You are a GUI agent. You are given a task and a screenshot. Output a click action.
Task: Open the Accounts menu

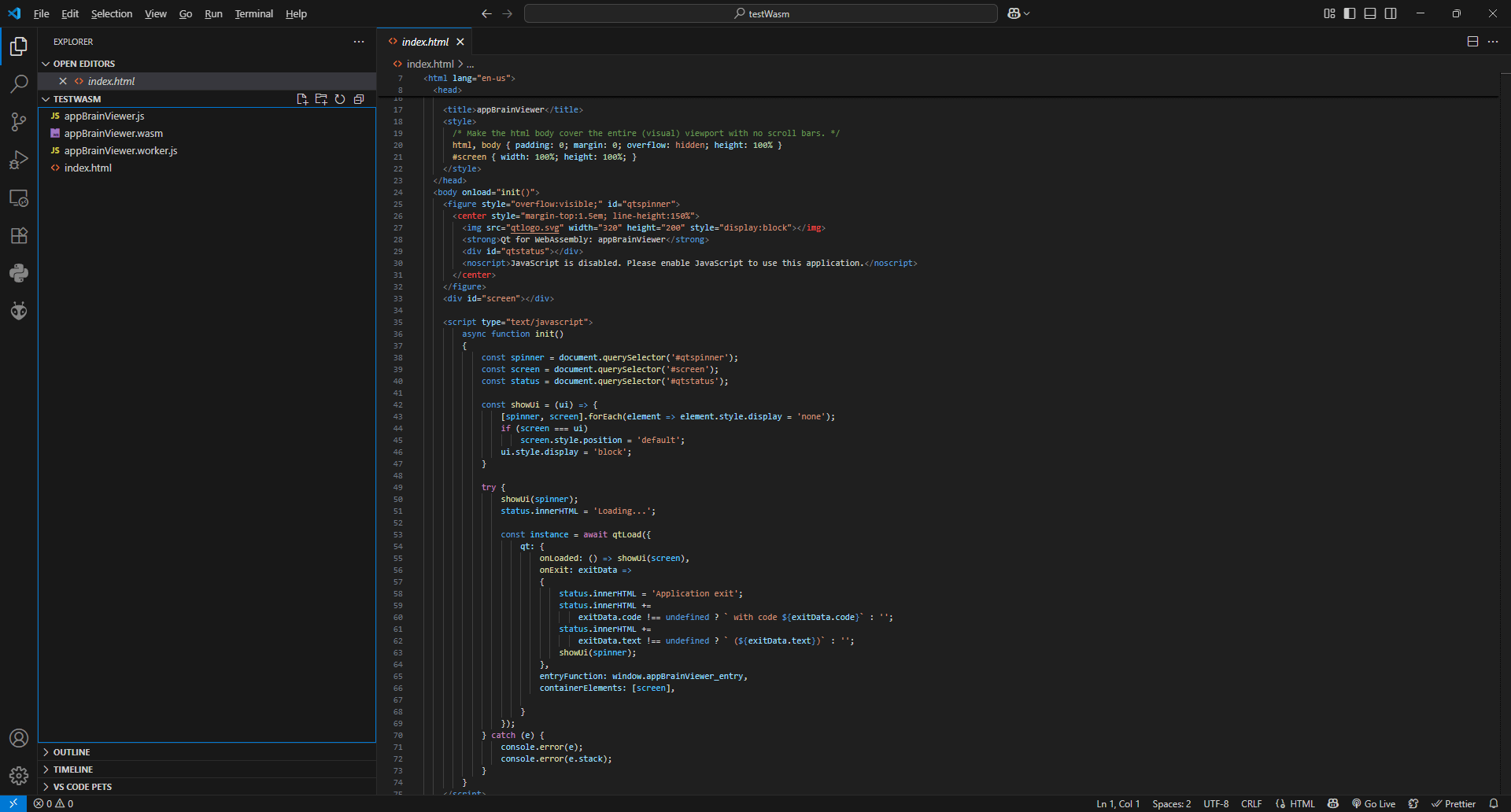click(x=19, y=738)
